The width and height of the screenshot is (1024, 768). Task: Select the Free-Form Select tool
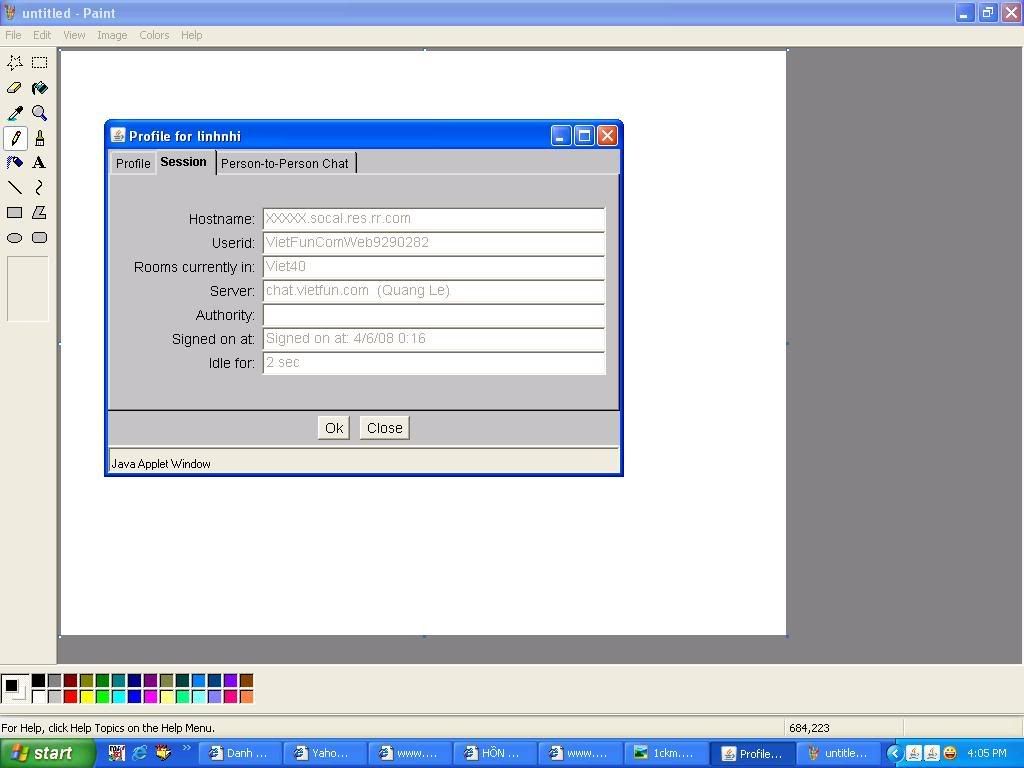[x=14, y=63]
